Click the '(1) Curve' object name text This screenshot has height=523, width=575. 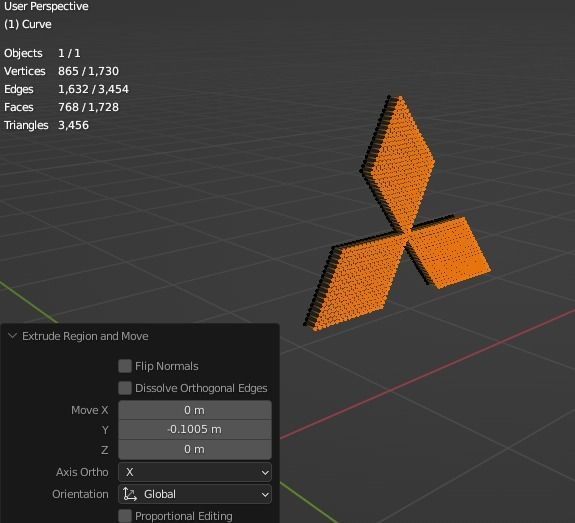28,24
